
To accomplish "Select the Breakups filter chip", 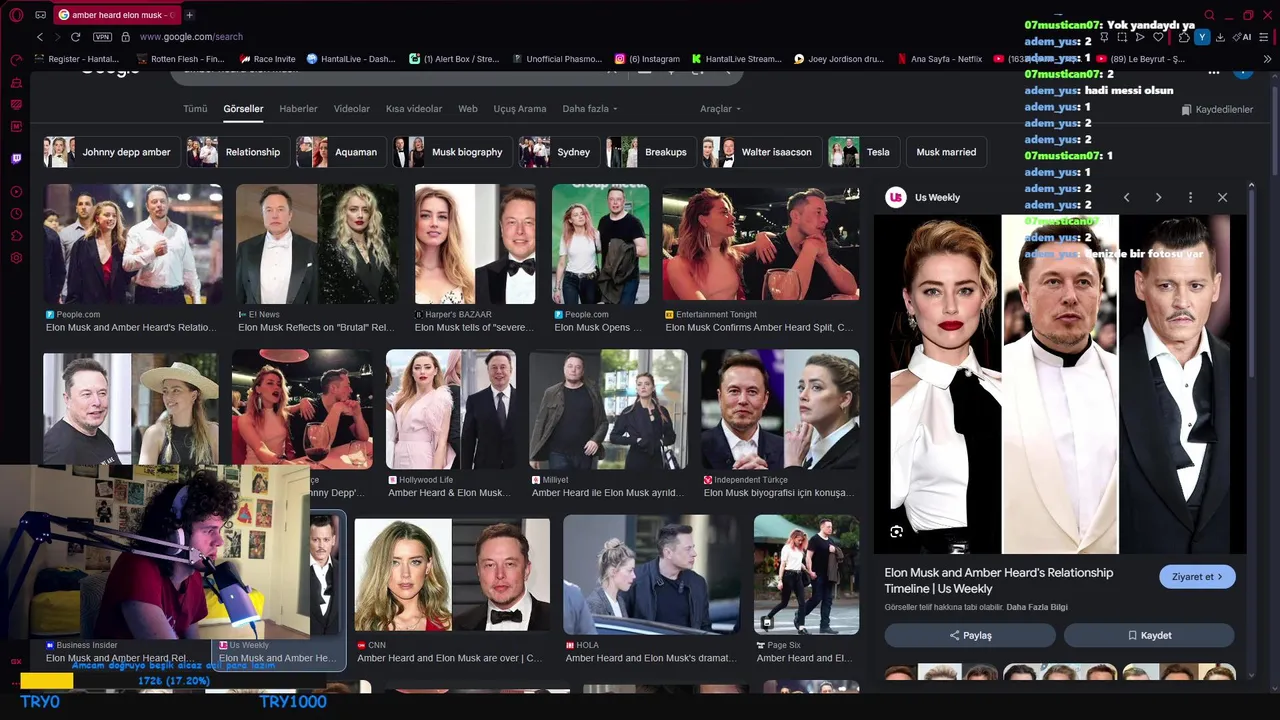I will [651, 152].
